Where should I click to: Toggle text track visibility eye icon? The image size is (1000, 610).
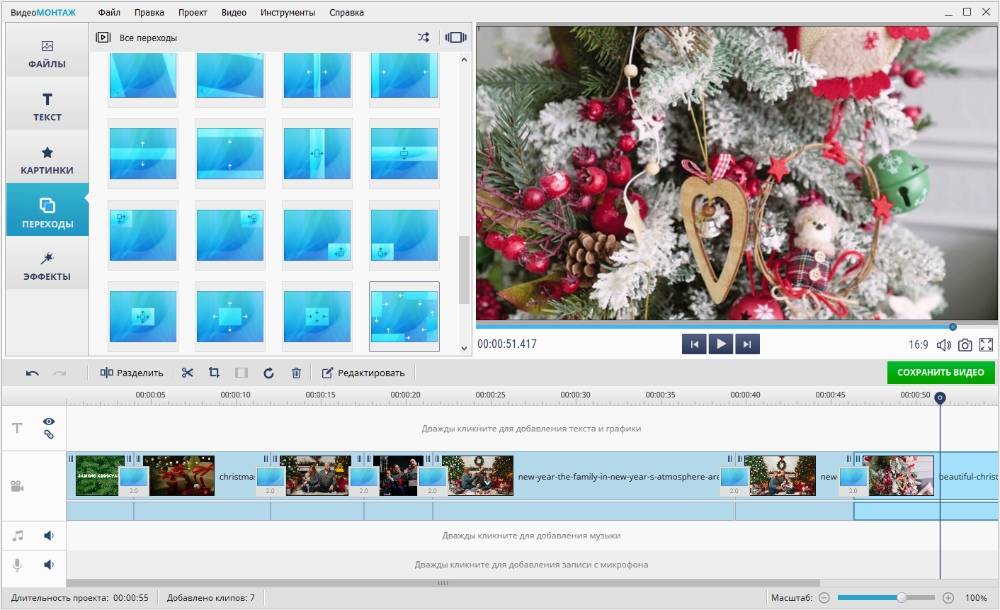[48, 422]
